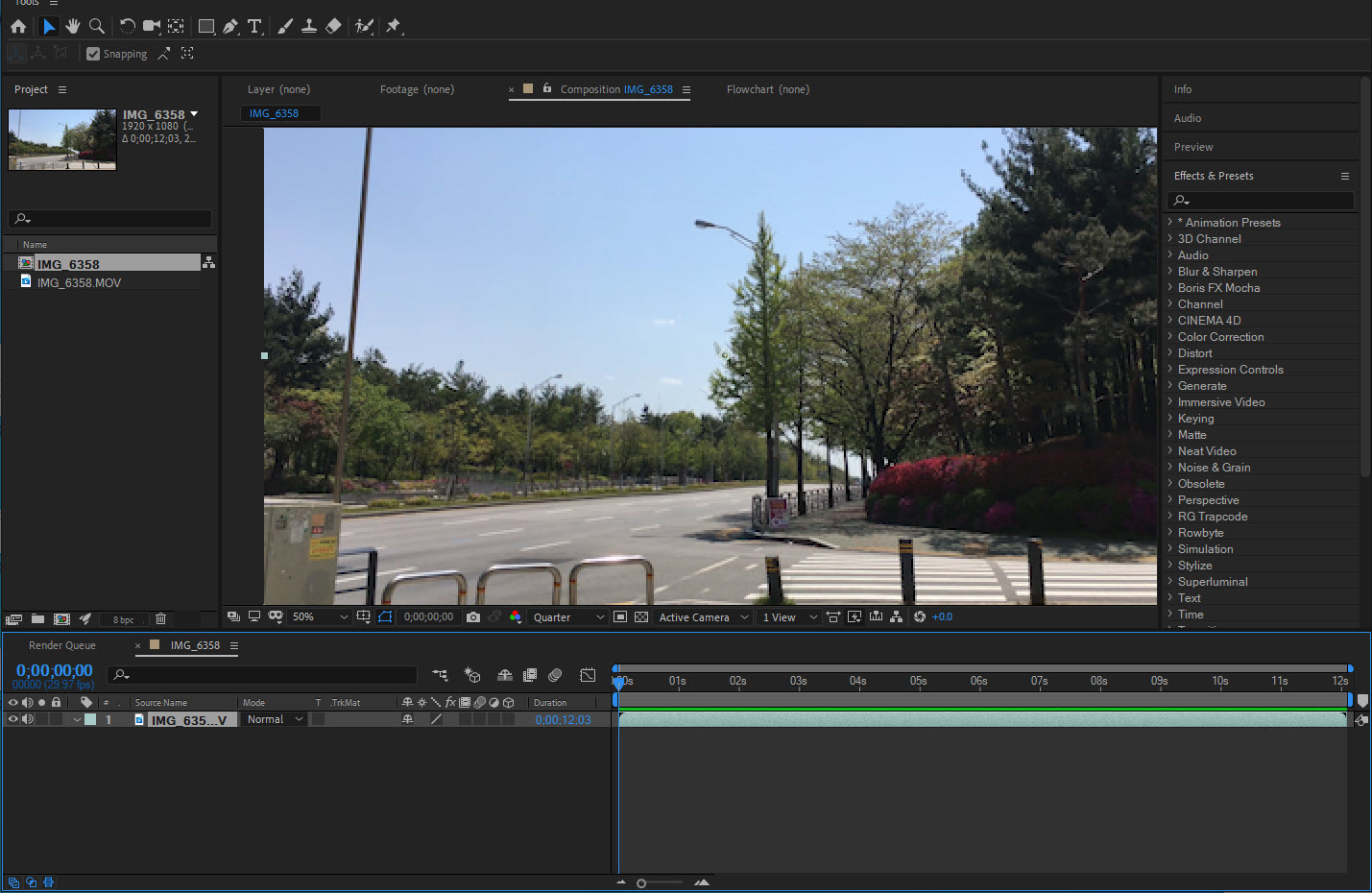Select the Eraser tool
This screenshot has width=1372, height=893.
click(x=333, y=26)
